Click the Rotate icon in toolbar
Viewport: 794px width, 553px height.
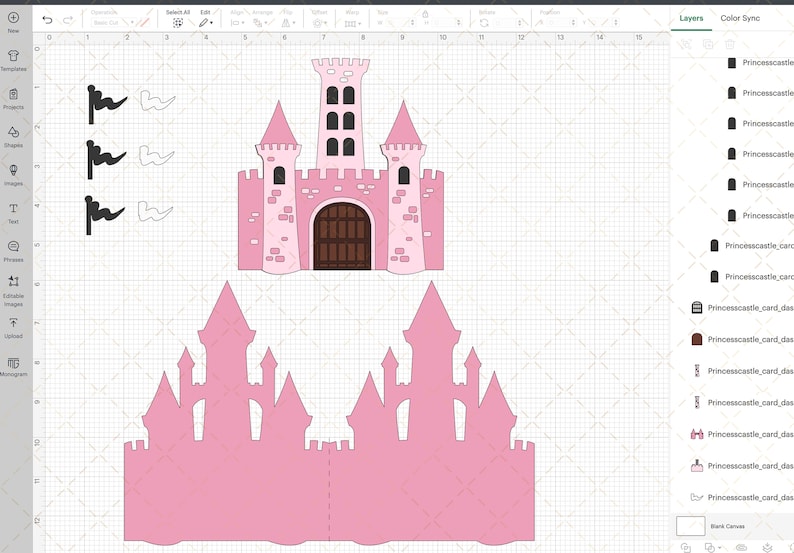pos(485,23)
